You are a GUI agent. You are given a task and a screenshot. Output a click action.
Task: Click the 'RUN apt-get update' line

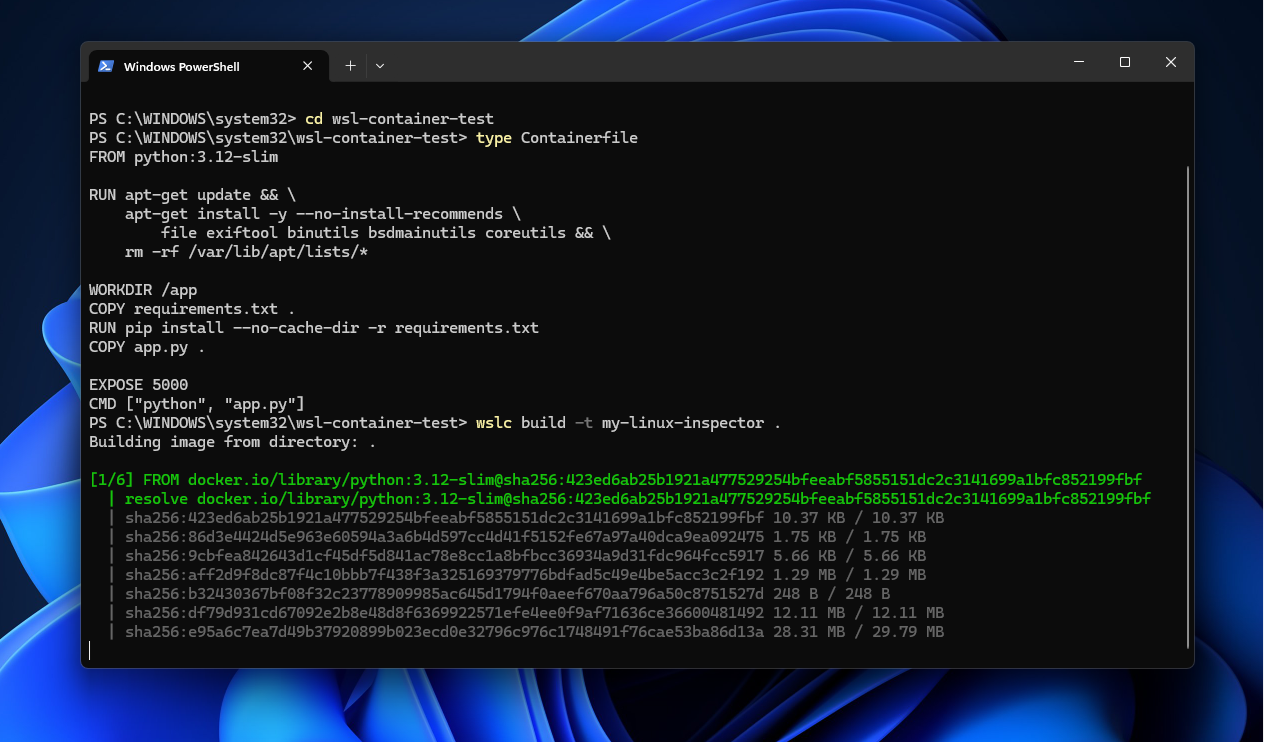(x=192, y=195)
